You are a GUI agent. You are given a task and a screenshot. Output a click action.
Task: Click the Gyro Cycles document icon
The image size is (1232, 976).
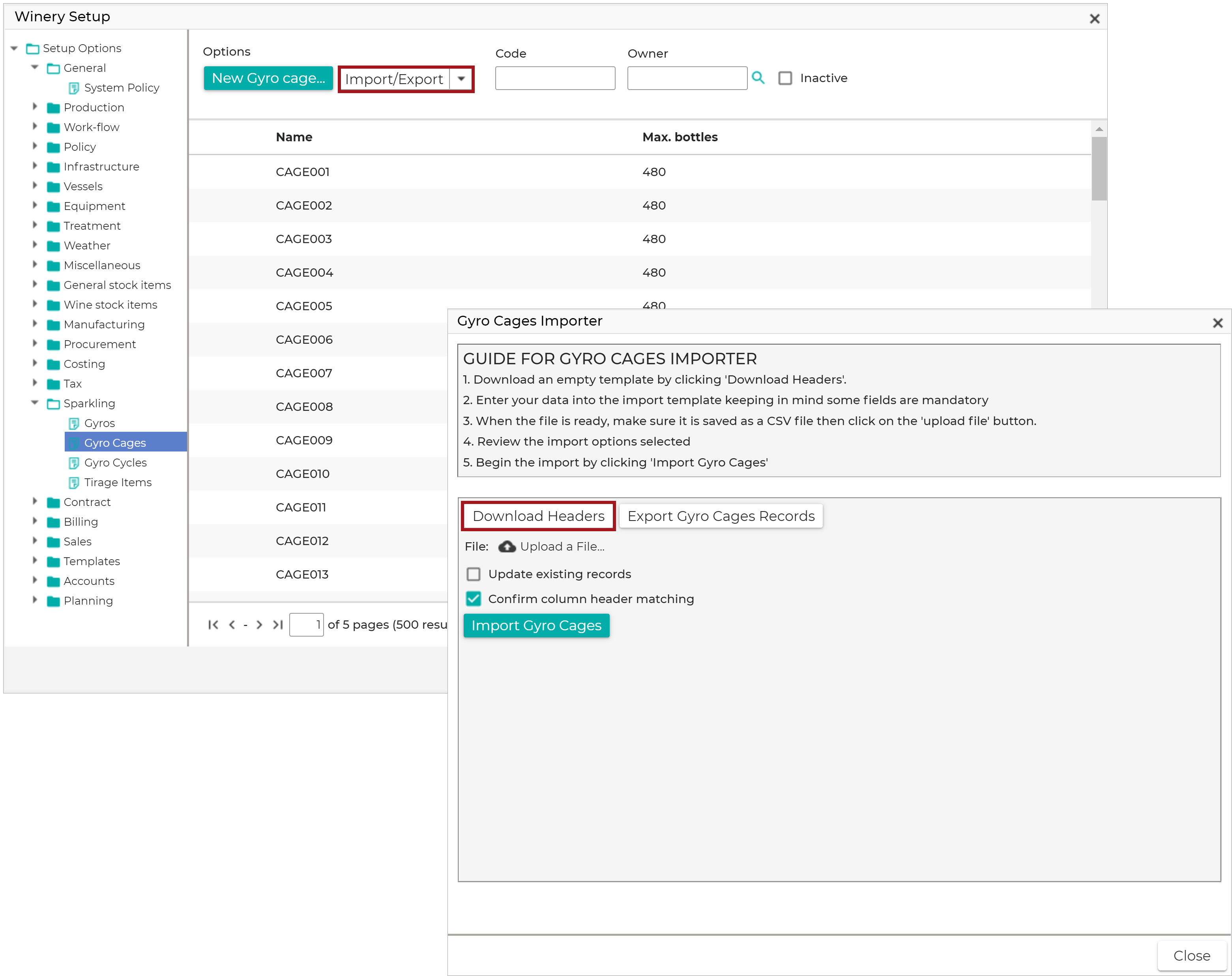(74, 463)
